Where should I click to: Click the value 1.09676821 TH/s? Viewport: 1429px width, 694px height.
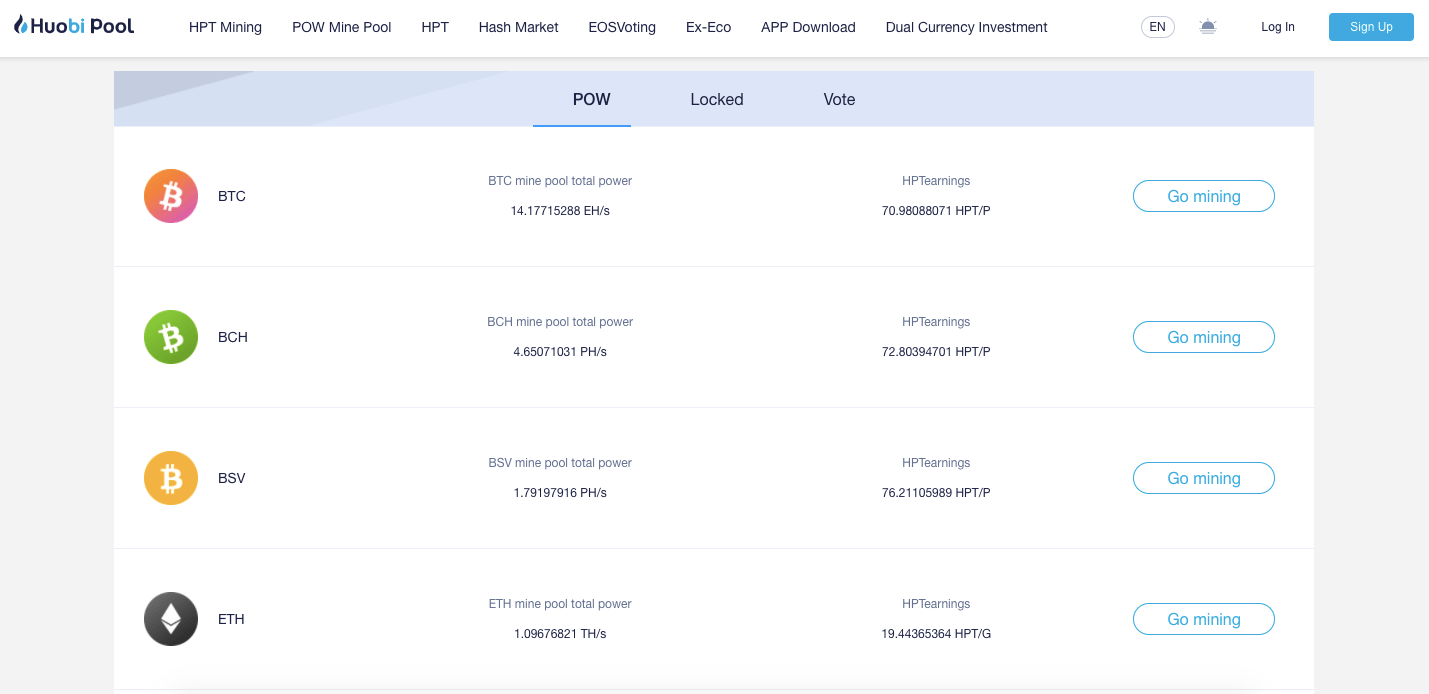[560, 634]
